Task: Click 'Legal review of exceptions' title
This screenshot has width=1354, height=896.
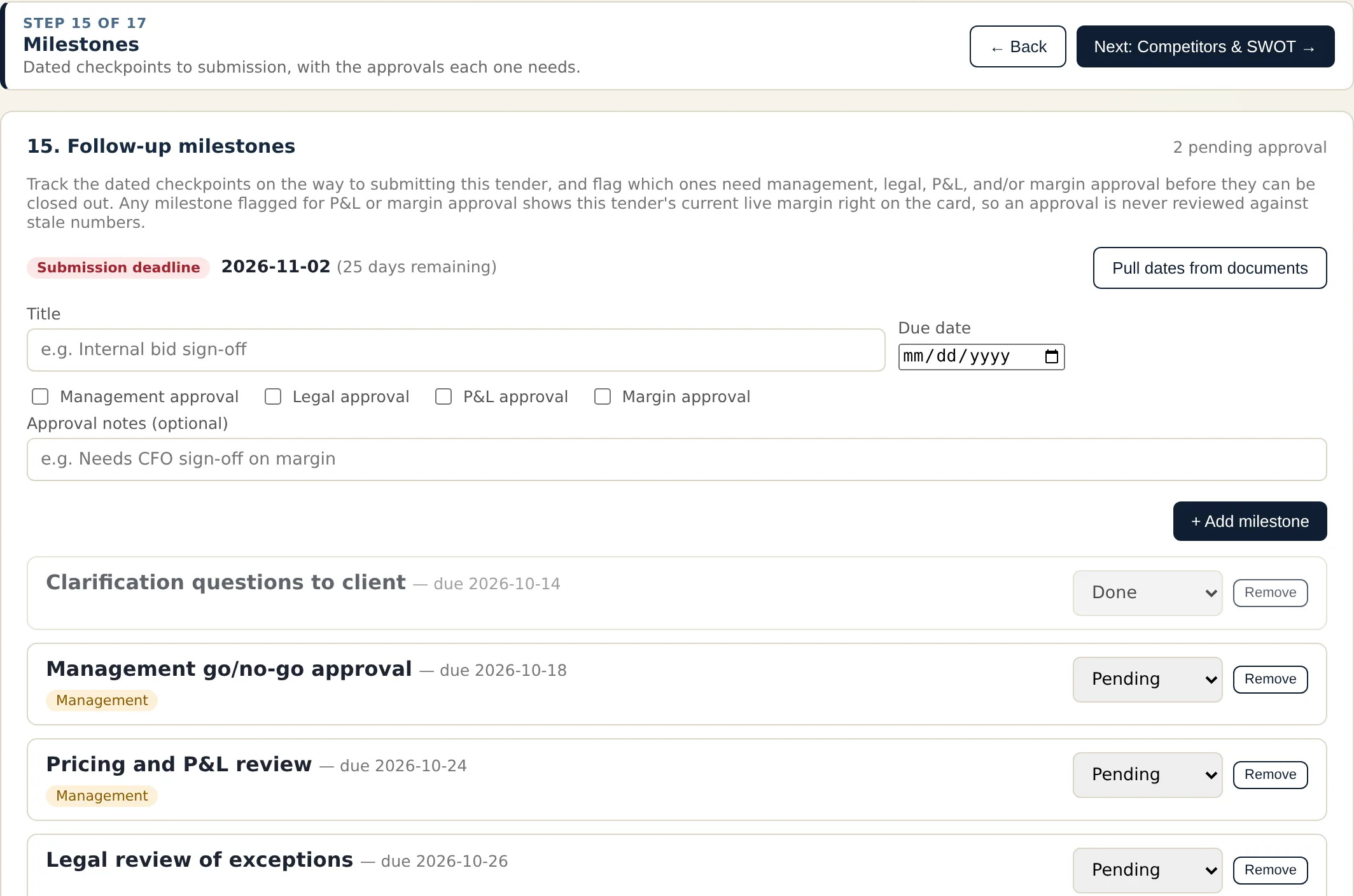Action: 199,860
